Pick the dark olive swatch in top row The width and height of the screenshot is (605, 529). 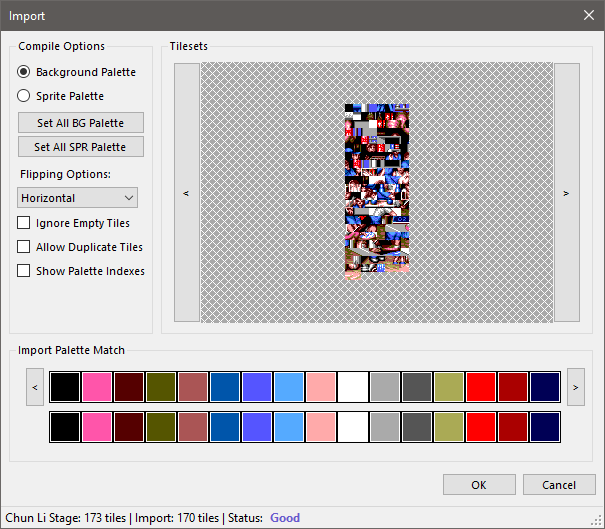[161, 387]
